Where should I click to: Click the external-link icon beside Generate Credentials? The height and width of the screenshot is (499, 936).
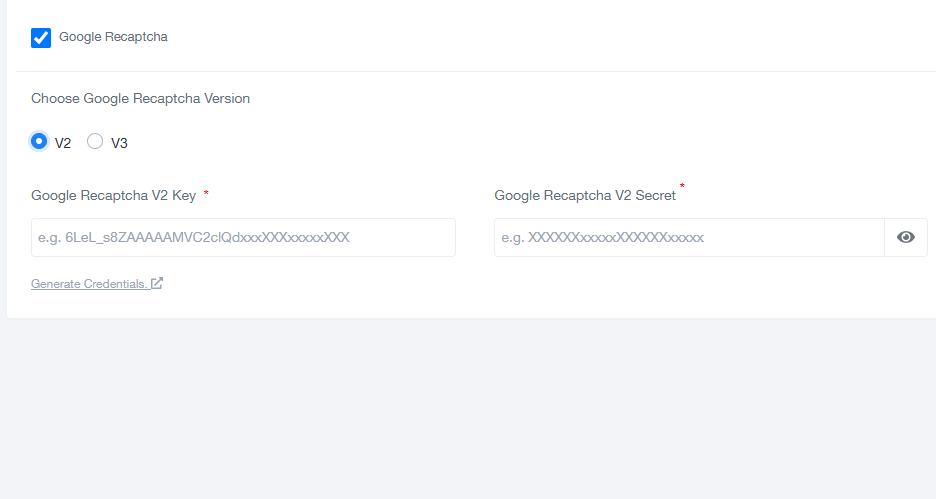tap(157, 284)
